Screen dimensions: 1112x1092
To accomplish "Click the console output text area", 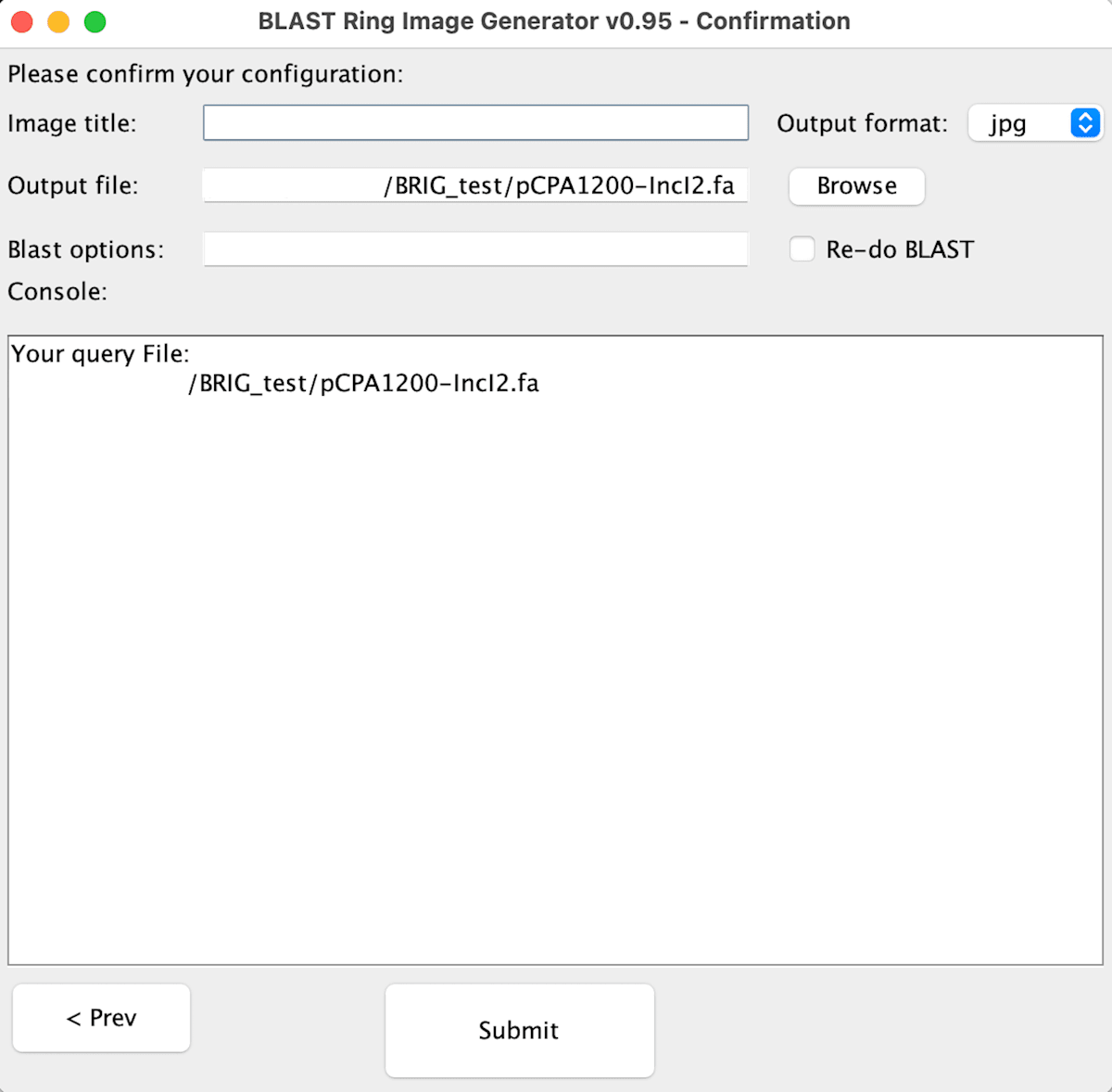I will click(555, 650).
